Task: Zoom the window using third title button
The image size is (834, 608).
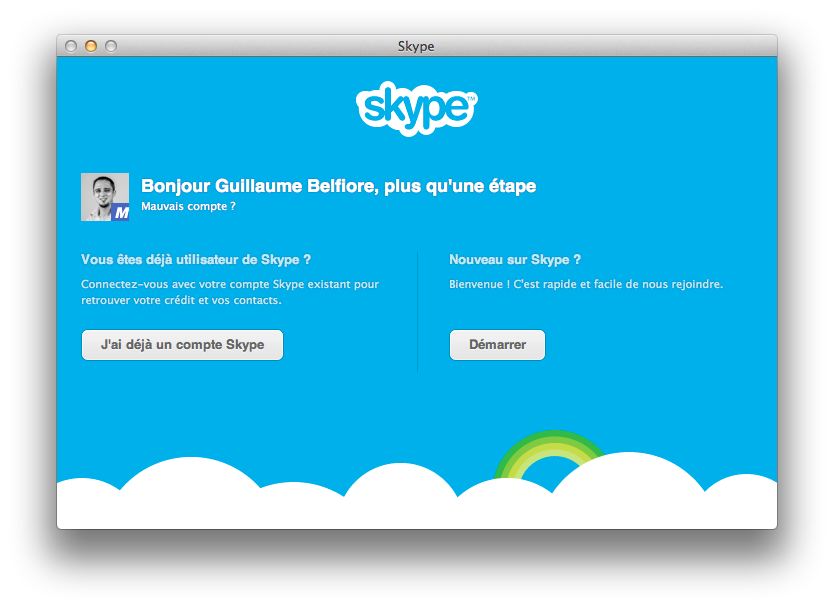Action: point(111,46)
